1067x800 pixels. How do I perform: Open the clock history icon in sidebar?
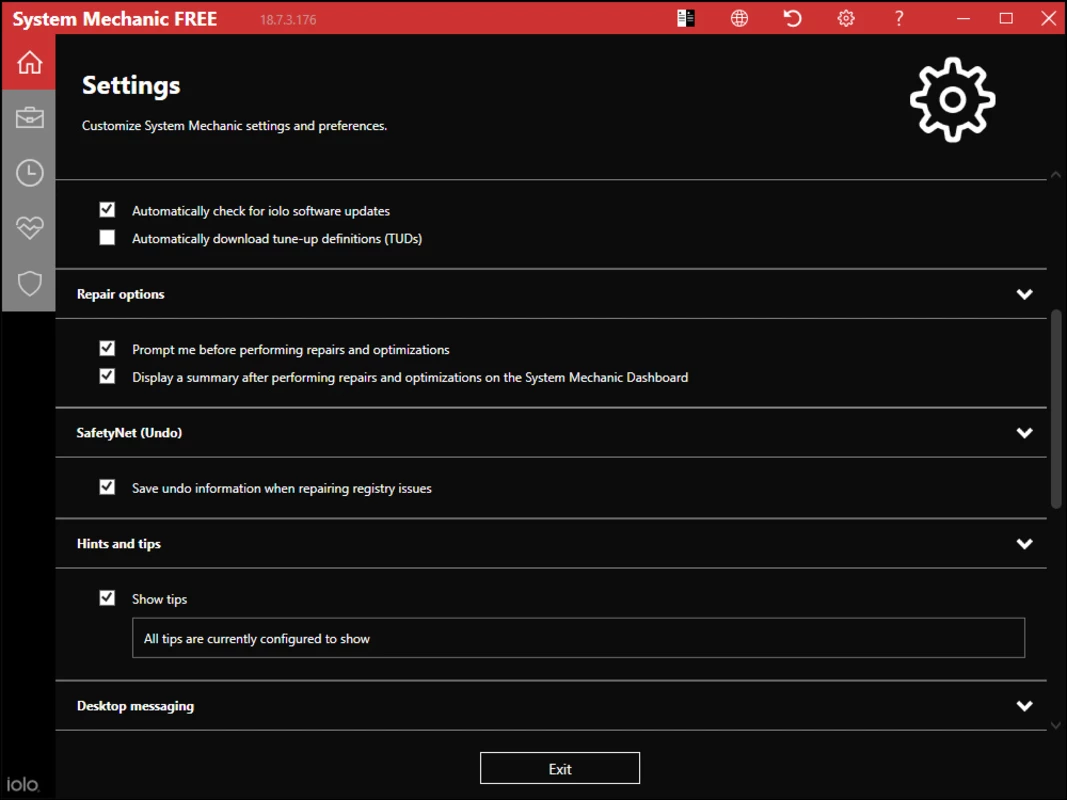pyautogui.click(x=29, y=173)
